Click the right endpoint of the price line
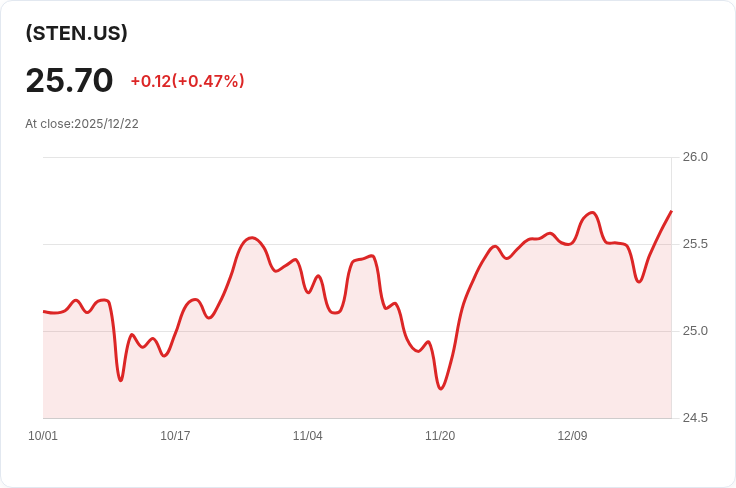This screenshot has height=488, width=736. coord(671,211)
